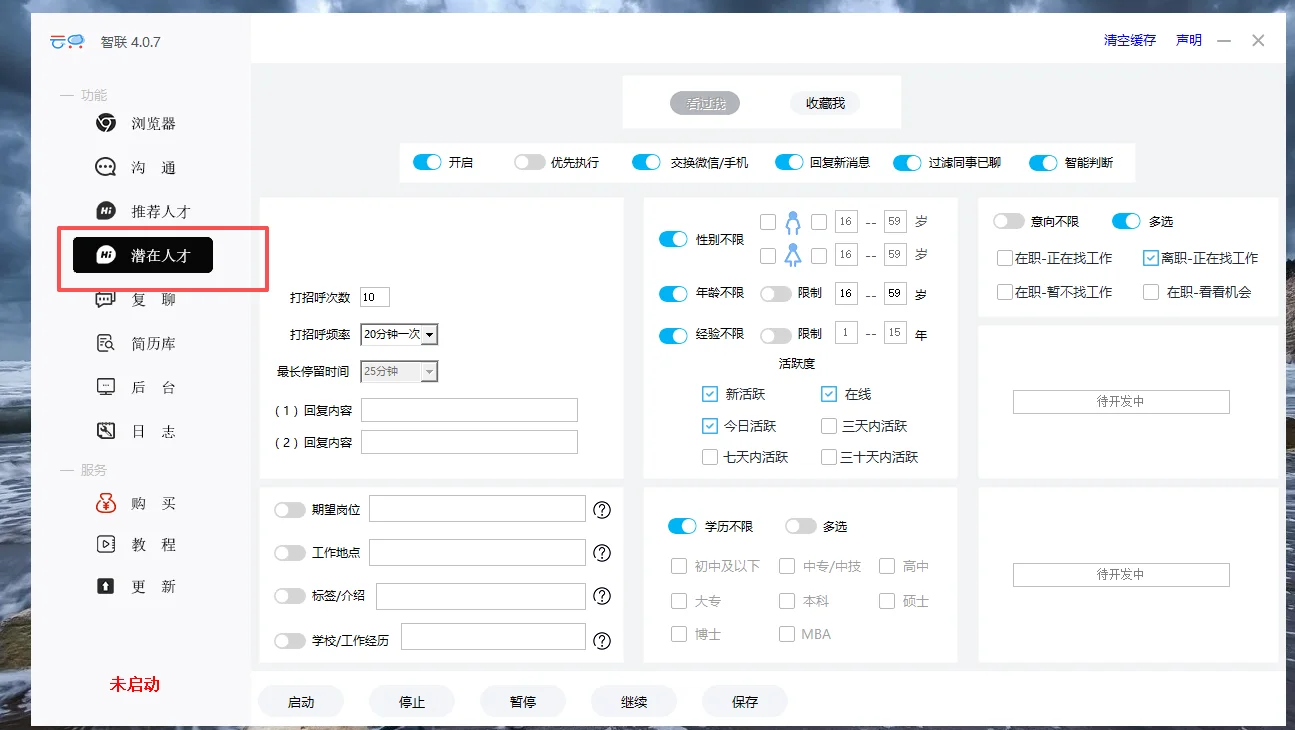Switch to the 潜在人才 section
The width and height of the screenshot is (1295, 730).
point(143,255)
